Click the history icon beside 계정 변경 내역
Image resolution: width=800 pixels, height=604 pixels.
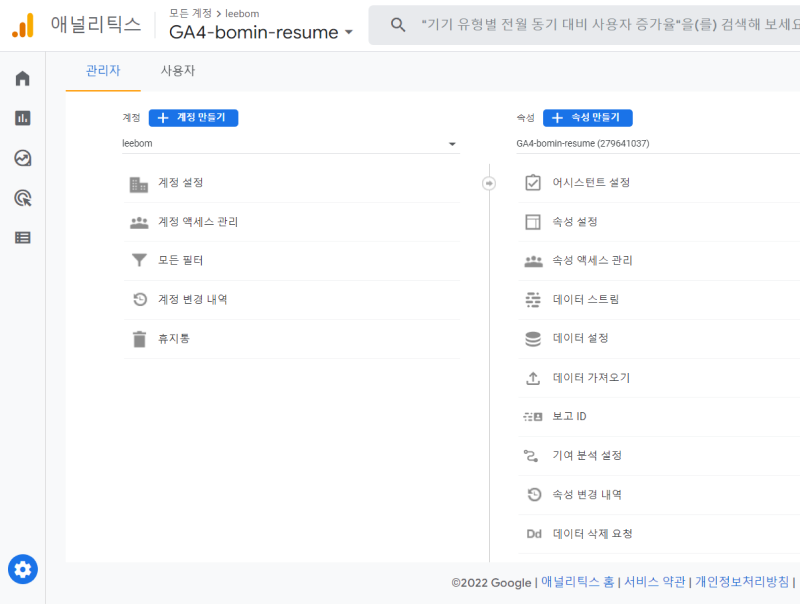coord(140,299)
